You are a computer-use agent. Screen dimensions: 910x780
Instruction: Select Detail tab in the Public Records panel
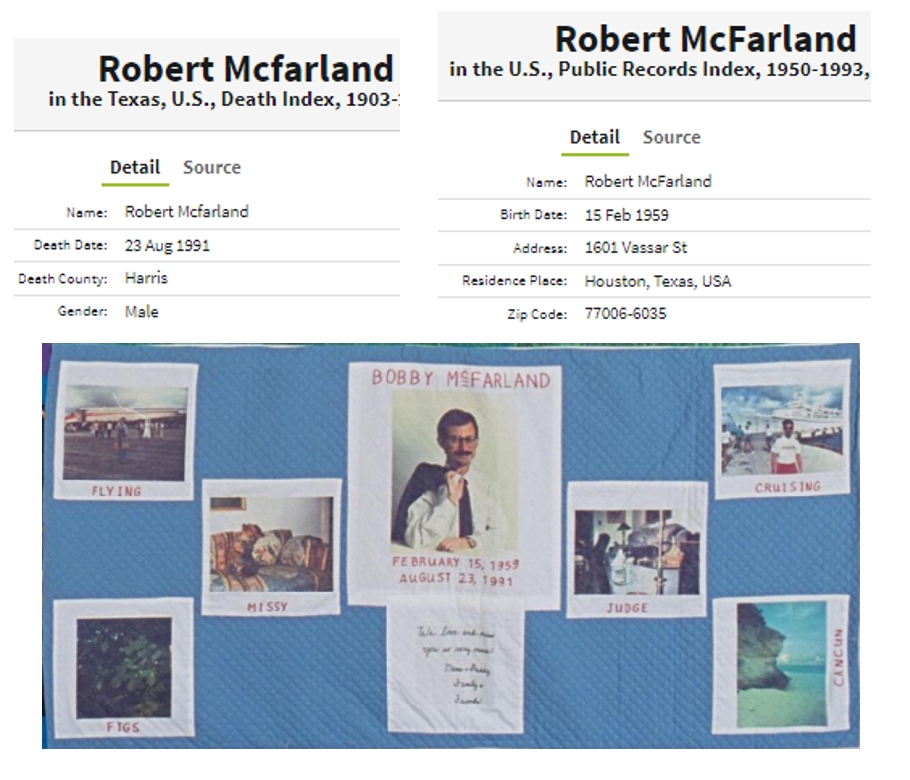[595, 138]
